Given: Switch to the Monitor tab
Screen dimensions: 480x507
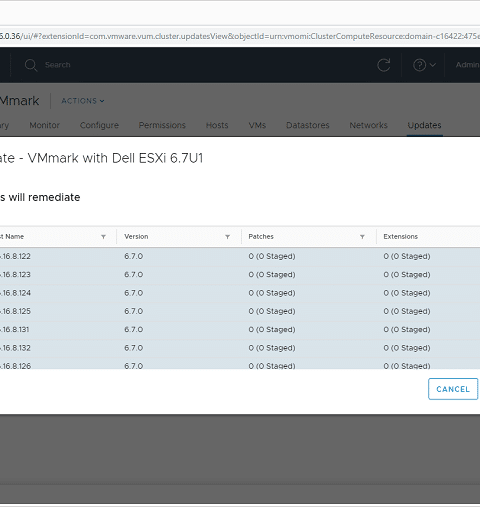Looking at the screenshot, I should pyautogui.click(x=44, y=125).
